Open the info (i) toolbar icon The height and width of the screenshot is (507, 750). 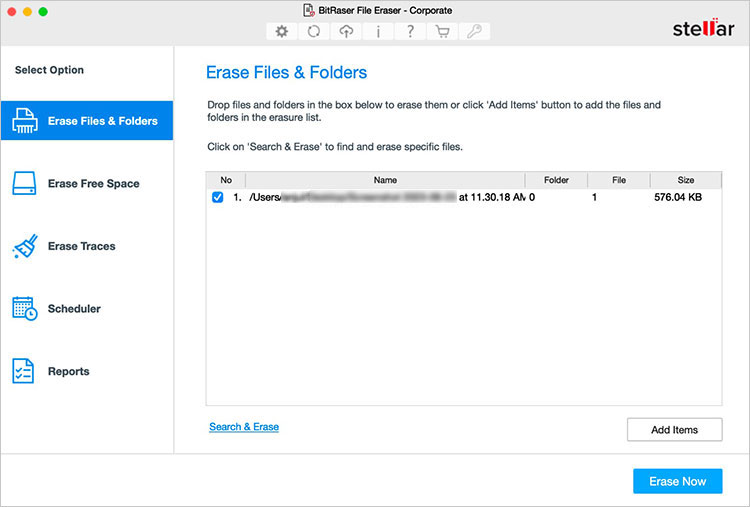(x=378, y=32)
